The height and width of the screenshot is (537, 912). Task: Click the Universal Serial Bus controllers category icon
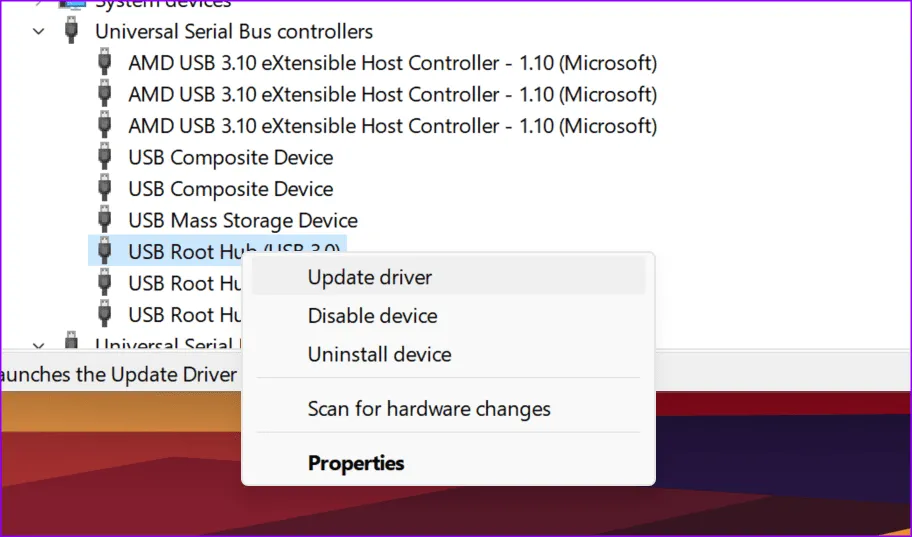(71, 31)
